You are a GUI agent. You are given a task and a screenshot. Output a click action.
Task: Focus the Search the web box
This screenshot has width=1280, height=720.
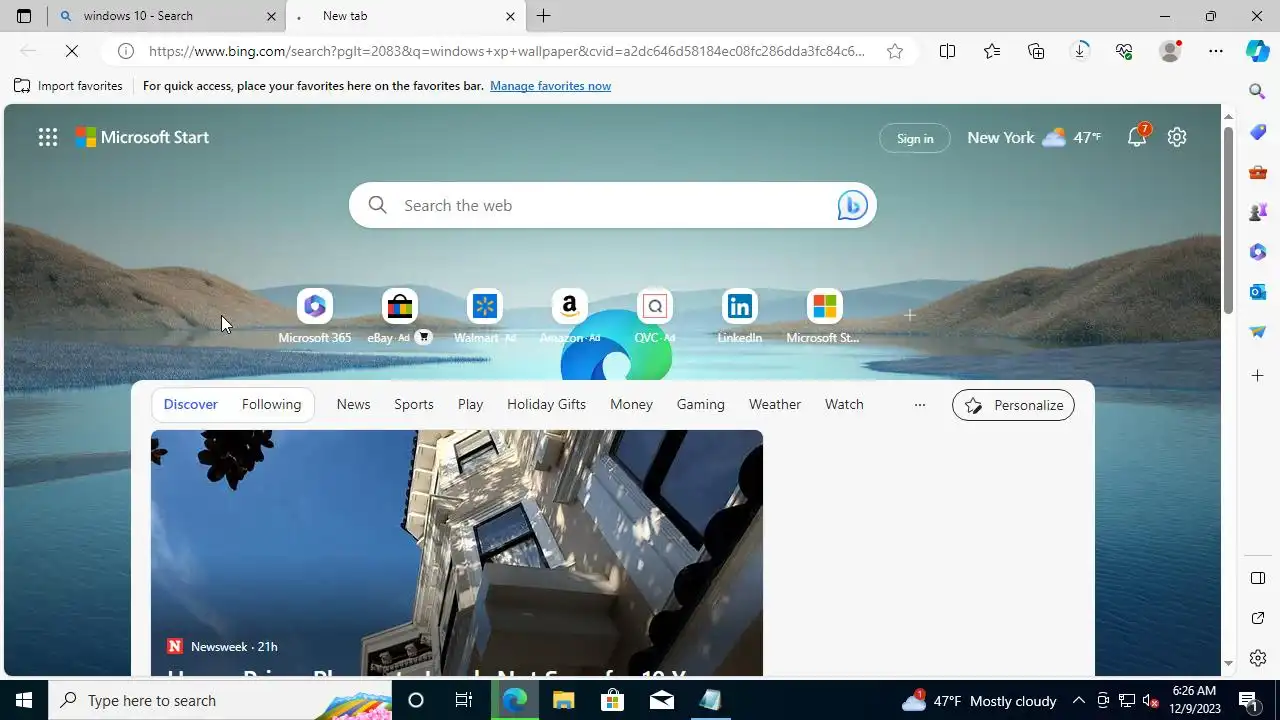[x=613, y=205]
